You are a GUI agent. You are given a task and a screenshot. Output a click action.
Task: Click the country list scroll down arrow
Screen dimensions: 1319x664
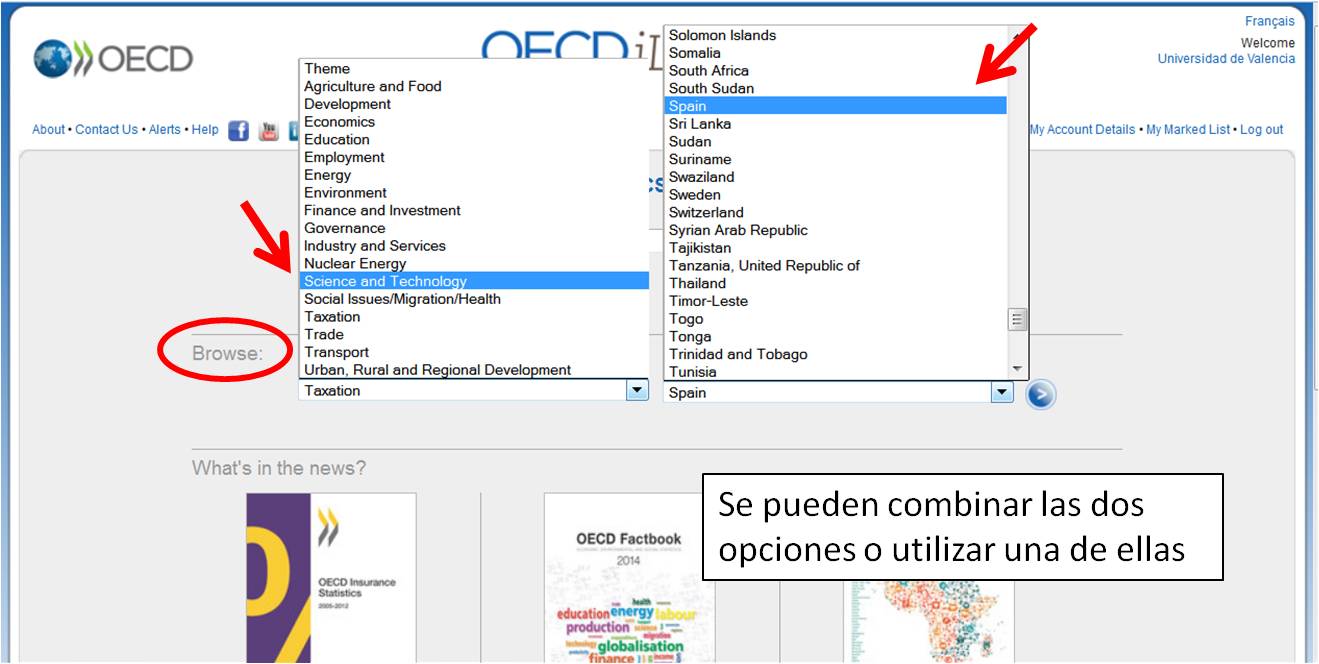1018,369
